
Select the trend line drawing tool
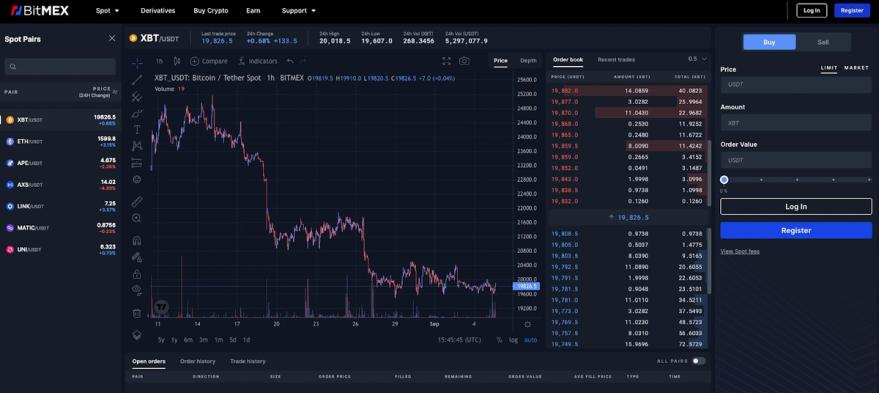[137, 80]
